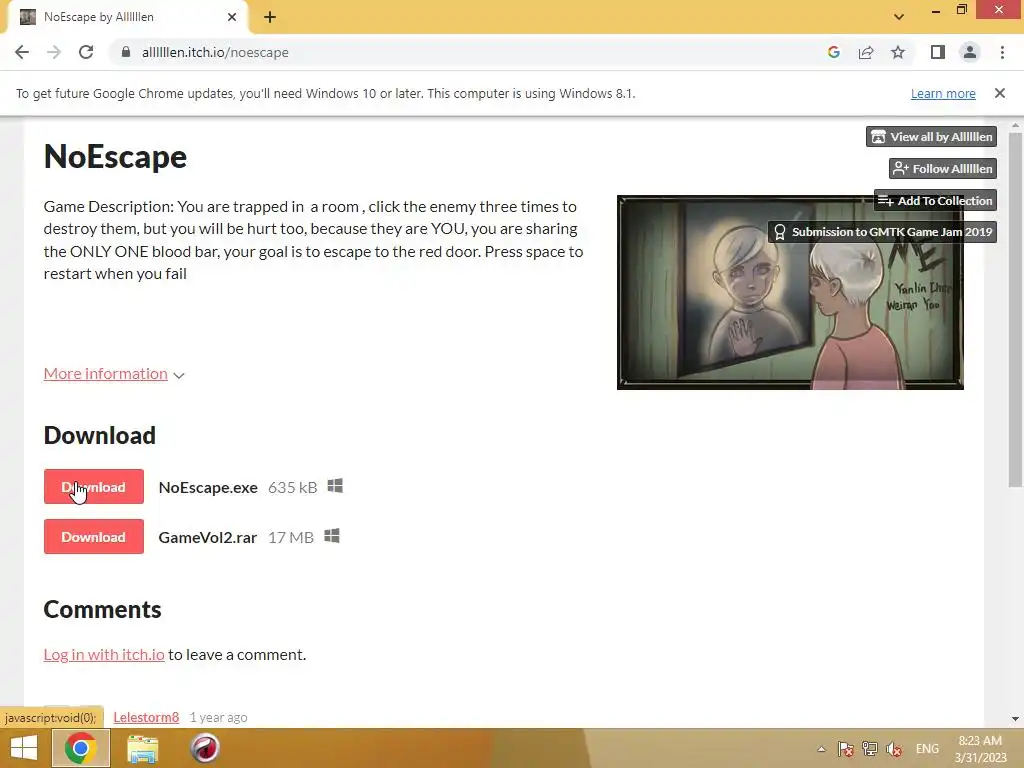Click the Windows icon beside NoEscape.exe
1024x768 pixels.
[x=335, y=486]
